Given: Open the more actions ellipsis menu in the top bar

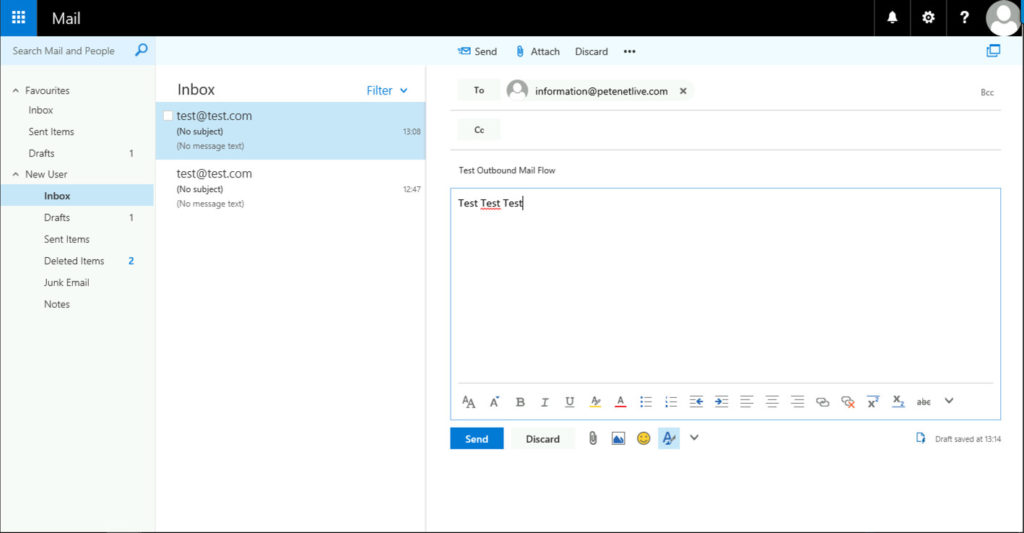Looking at the screenshot, I should click(629, 52).
